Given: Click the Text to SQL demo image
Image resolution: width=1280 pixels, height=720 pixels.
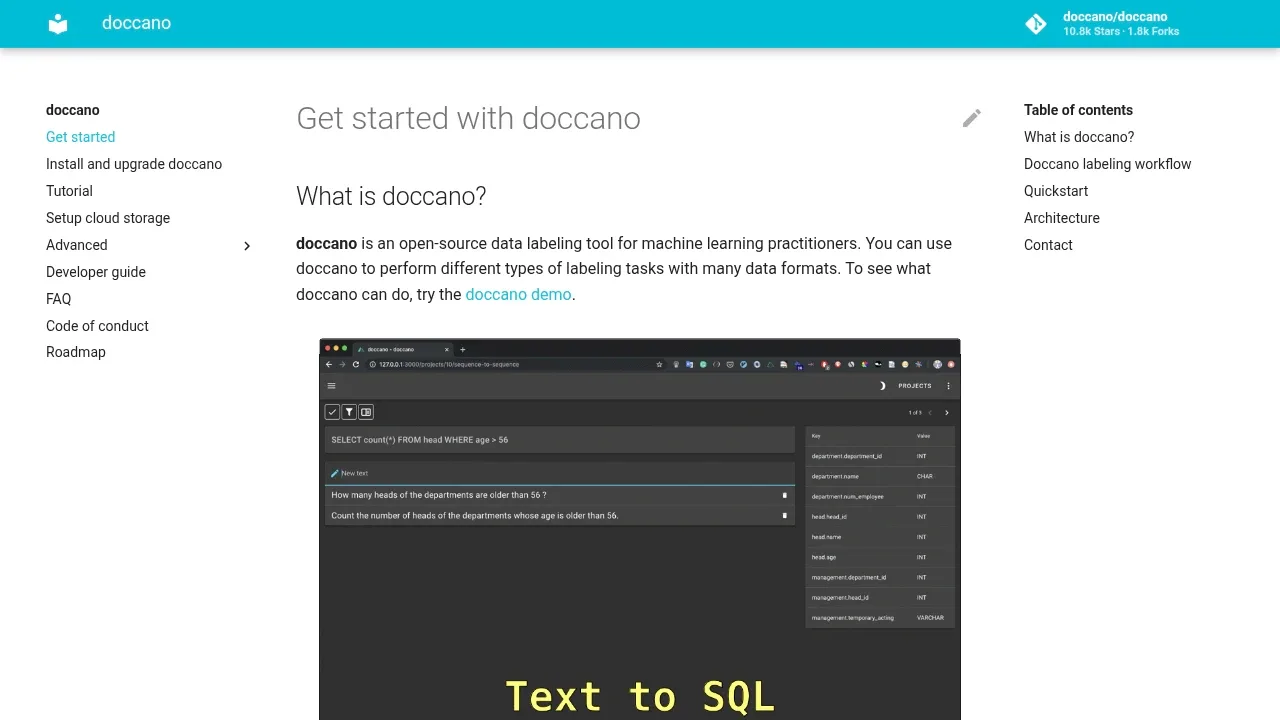Looking at the screenshot, I should click(640, 529).
